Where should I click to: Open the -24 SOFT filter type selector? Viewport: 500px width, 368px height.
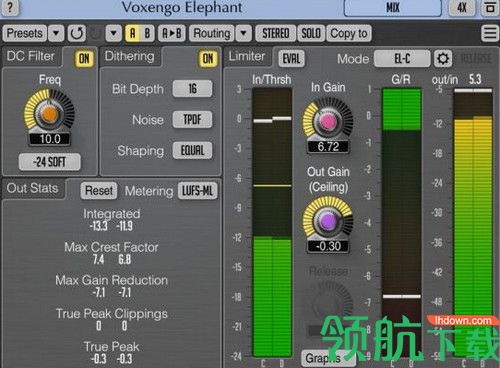[x=49, y=162]
